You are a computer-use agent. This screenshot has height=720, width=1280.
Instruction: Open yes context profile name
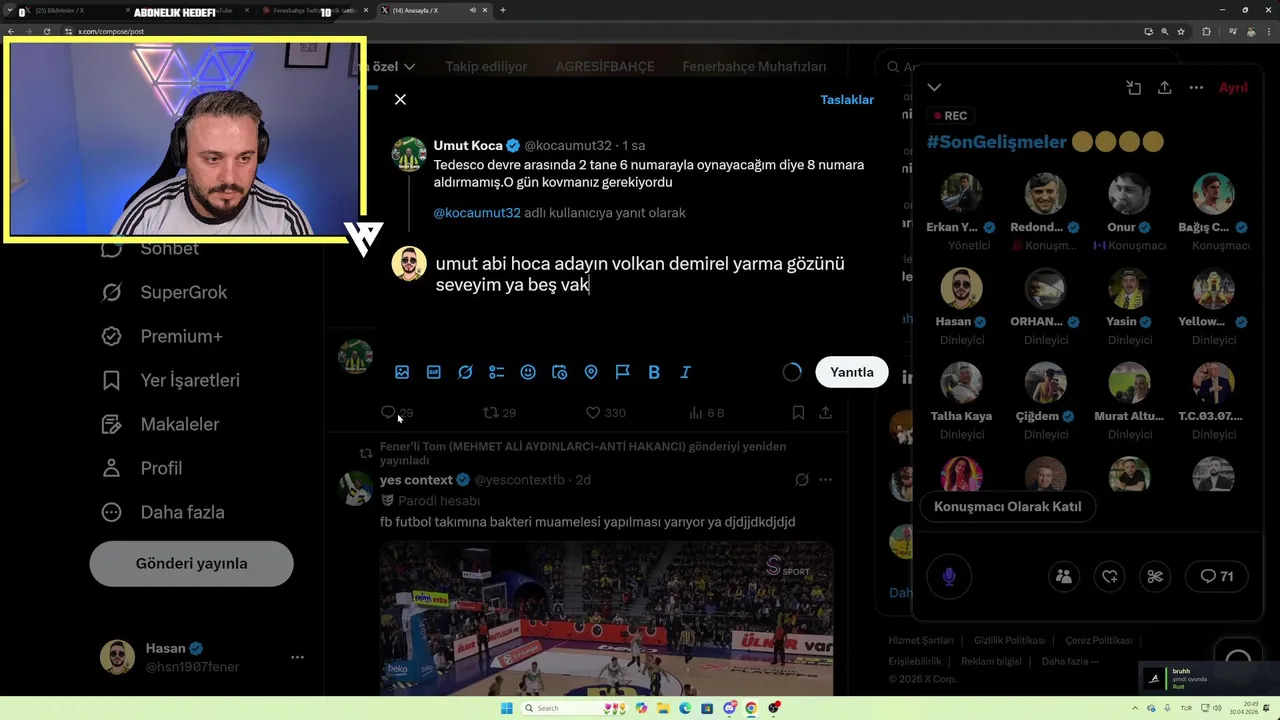(416, 480)
